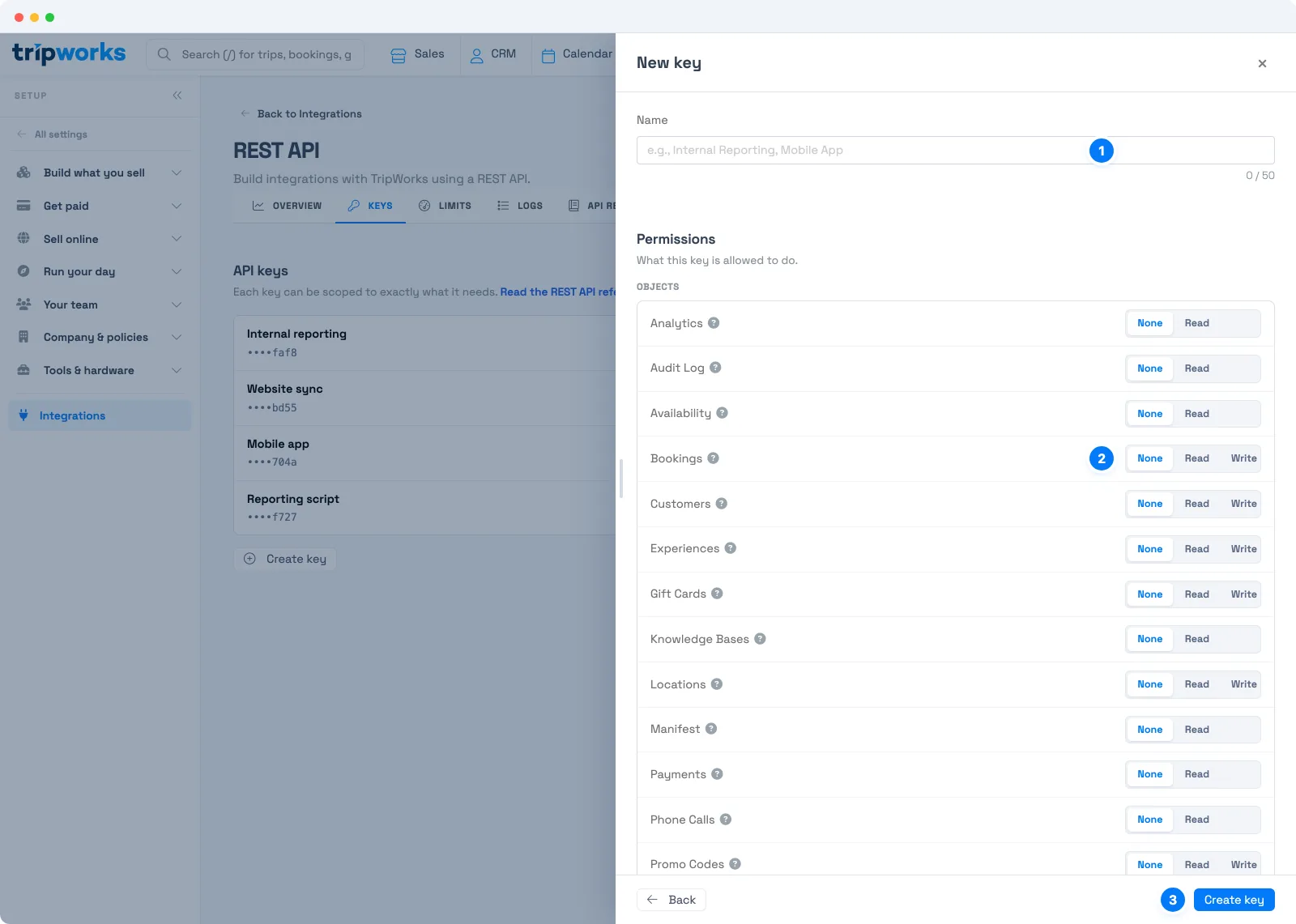Click the key Name input field
Viewport: 1296px width, 924px height.
pos(955,151)
